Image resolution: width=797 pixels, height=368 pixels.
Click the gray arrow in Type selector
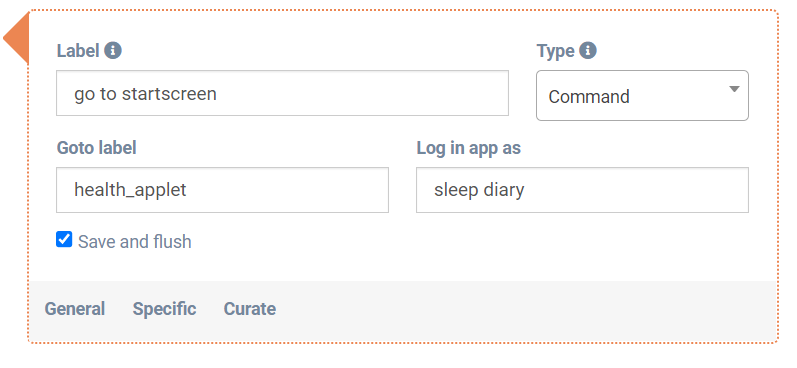[x=733, y=89]
